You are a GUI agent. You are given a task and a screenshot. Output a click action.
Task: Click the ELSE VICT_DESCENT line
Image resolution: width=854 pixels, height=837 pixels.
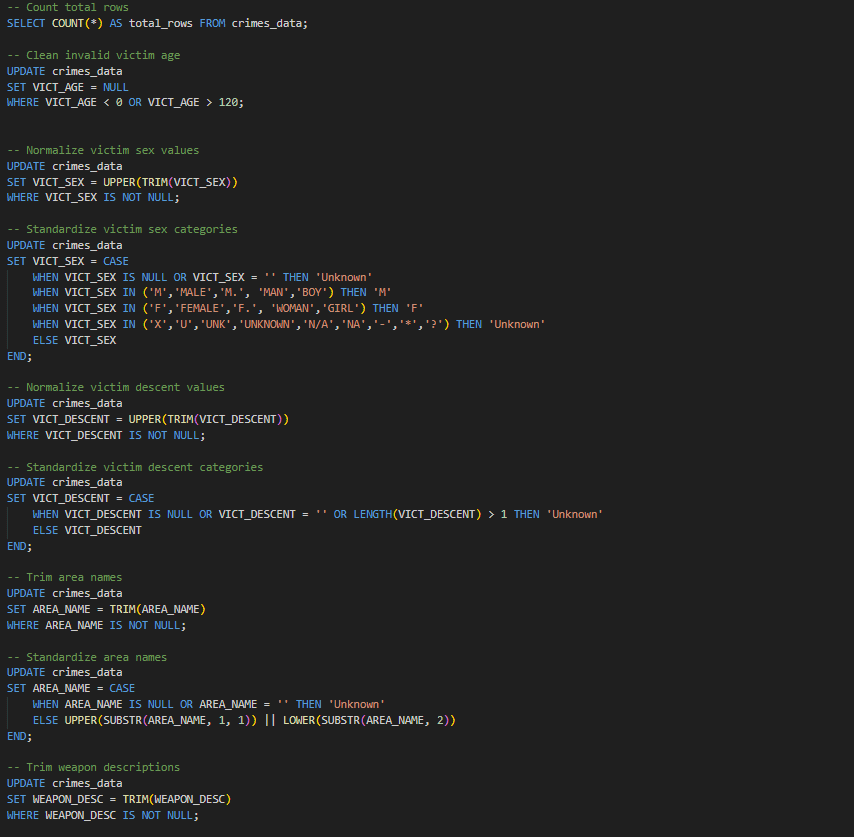[87, 530]
